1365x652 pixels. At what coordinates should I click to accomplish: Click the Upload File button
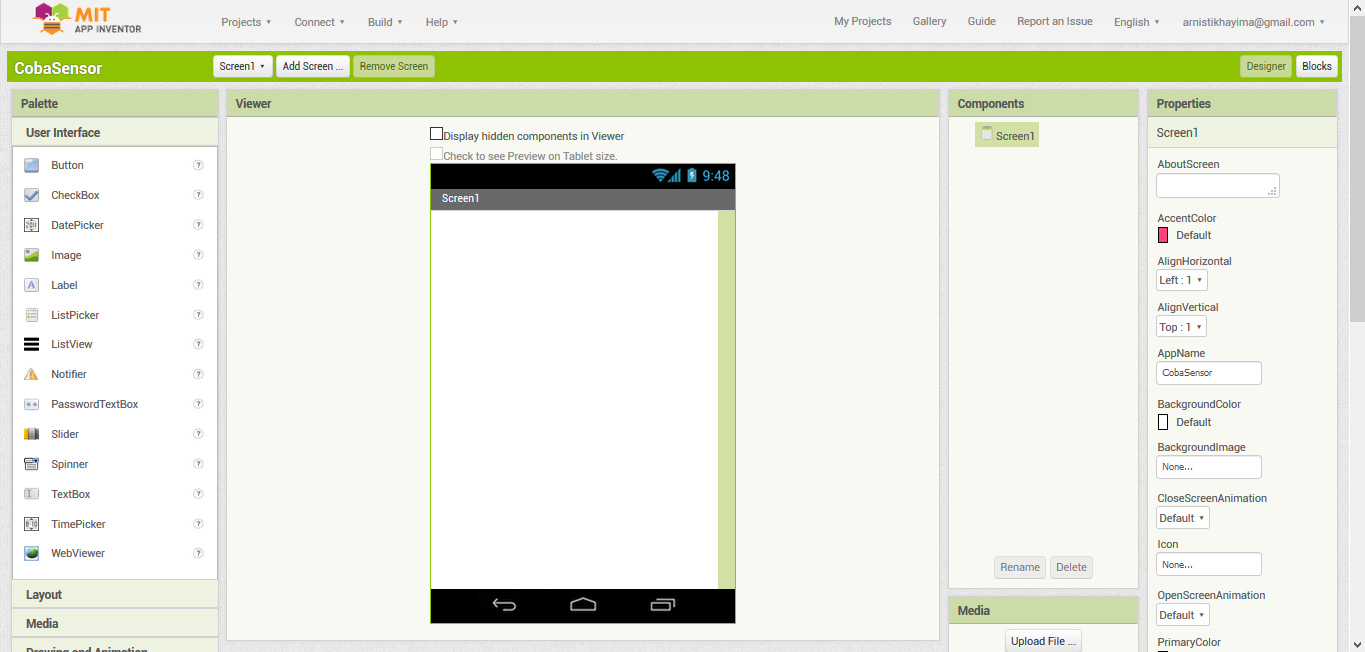click(x=1043, y=641)
